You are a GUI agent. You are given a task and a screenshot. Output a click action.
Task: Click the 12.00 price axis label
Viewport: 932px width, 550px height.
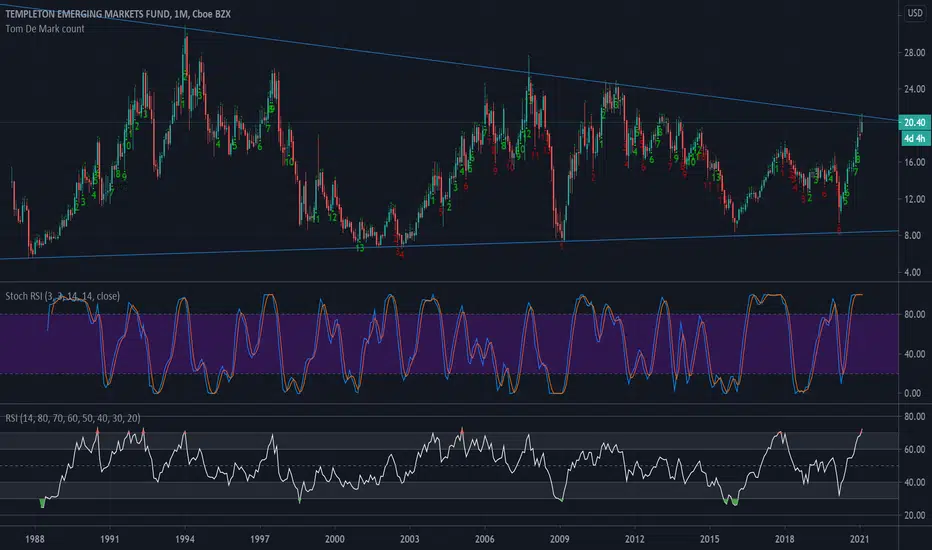914,199
